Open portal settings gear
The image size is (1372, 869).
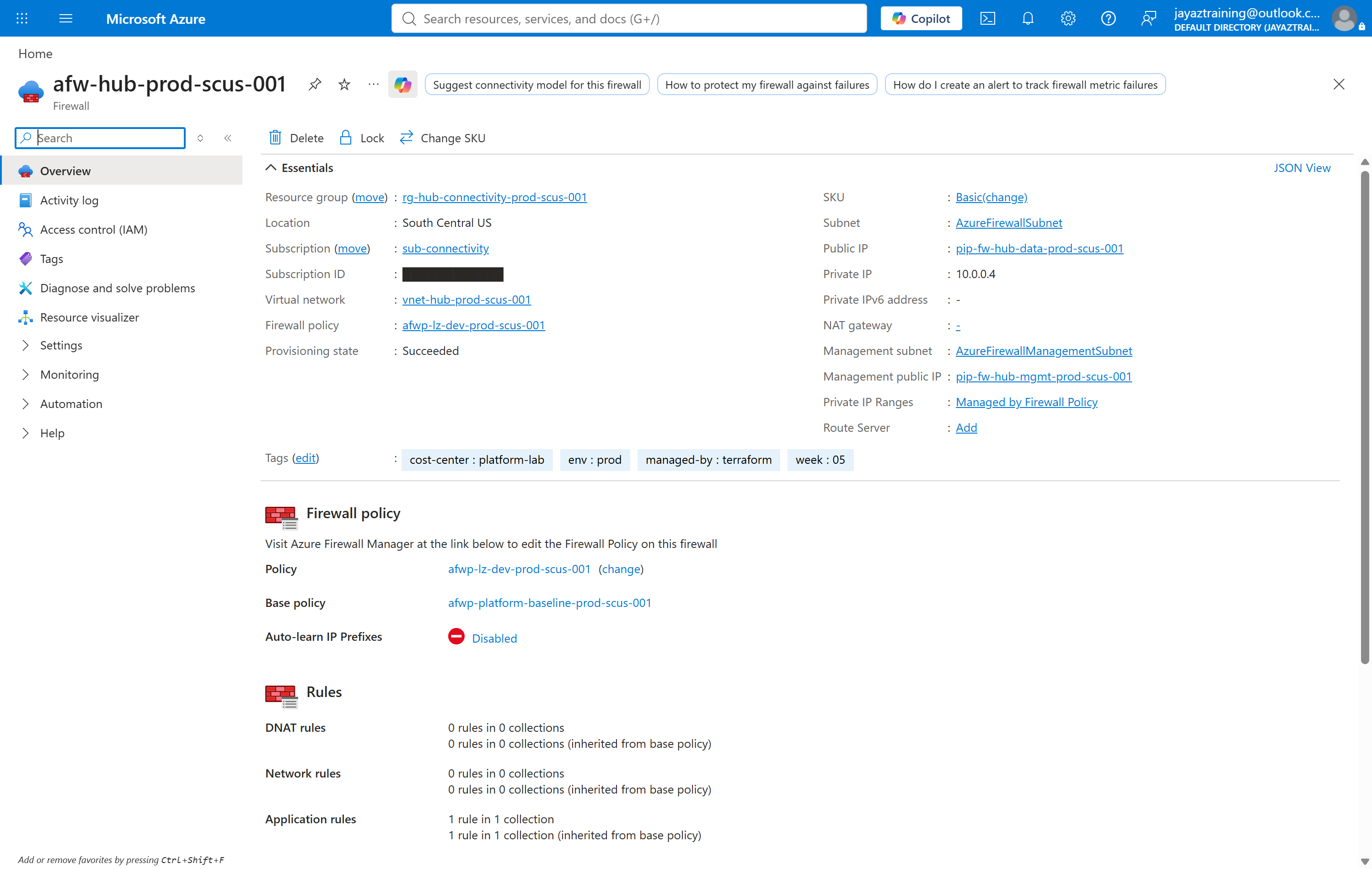point(1068,19)
